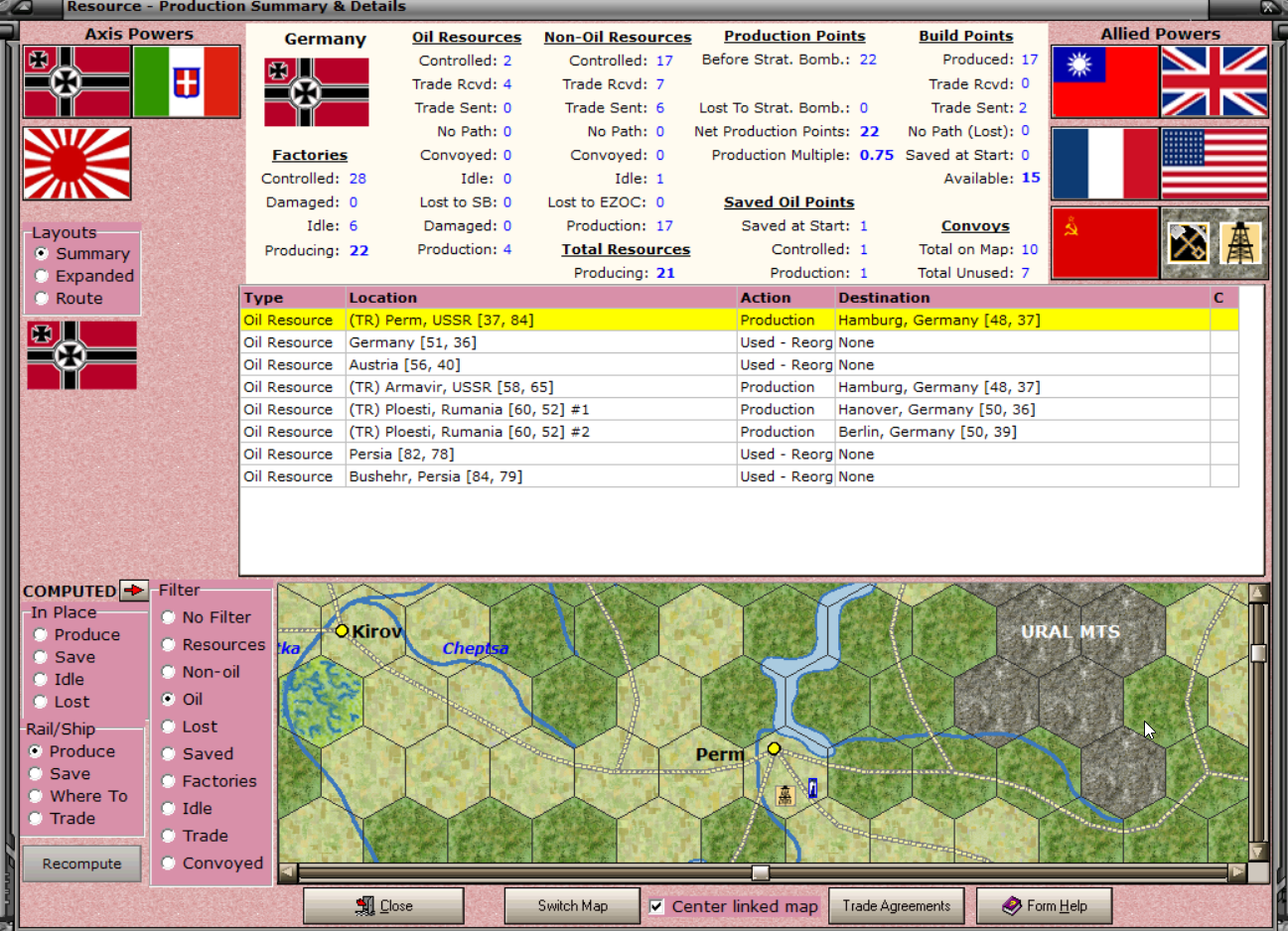This screenshot has height=931, width=1288.
Task: Select the Italian flag under Axis Powers
Action: click(x=186, y=82)
